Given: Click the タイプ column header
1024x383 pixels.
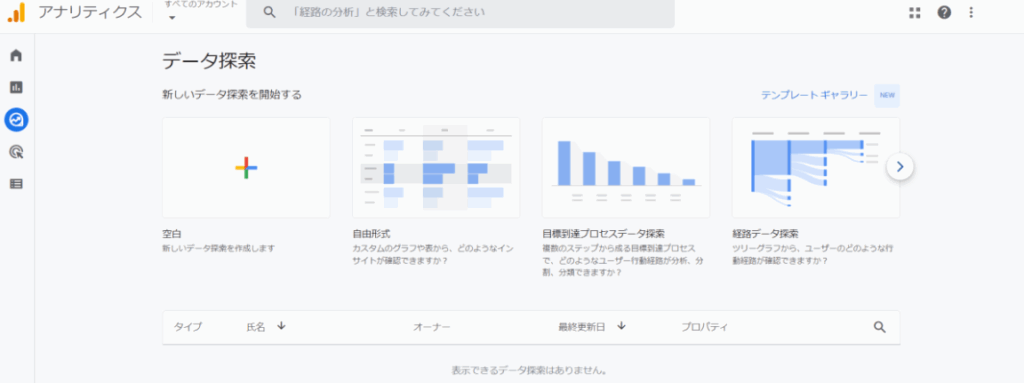Looking at the screenshot, I should [x=188, y=327].
